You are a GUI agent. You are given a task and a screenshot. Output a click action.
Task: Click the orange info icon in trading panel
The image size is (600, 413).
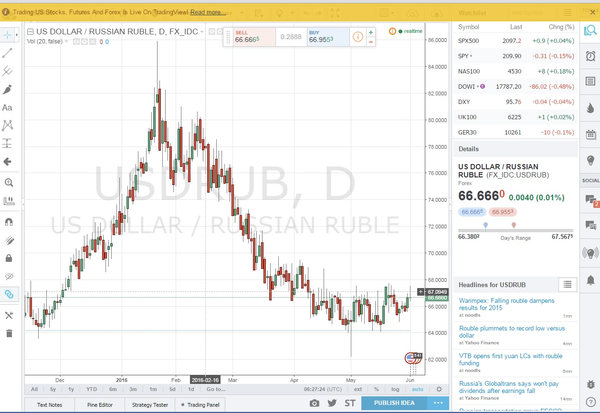(358, 37)
